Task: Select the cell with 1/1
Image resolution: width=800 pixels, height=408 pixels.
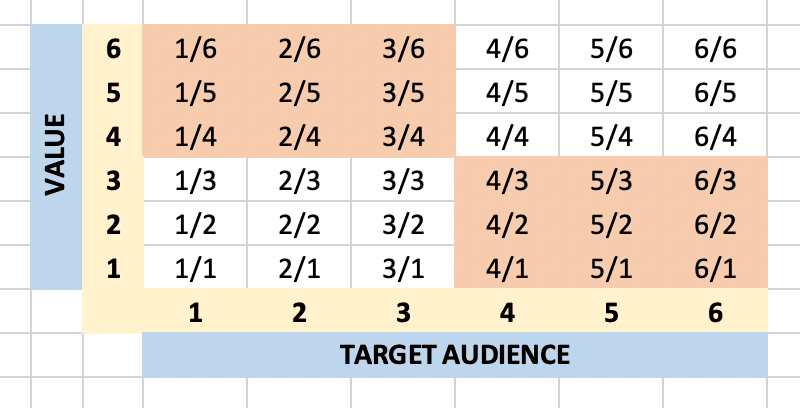Action: pyautogui.click(x=195, y=267)
